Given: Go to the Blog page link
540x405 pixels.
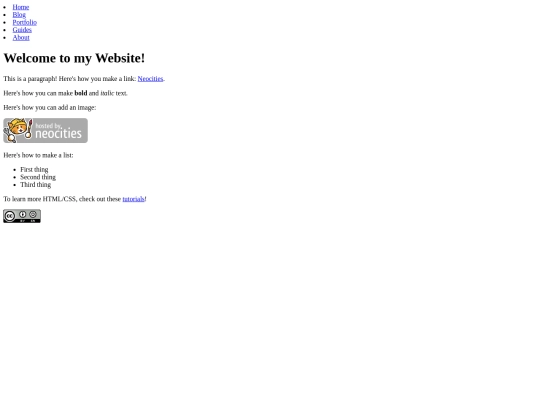Looking at the screenshot, I should coord(19,14).
